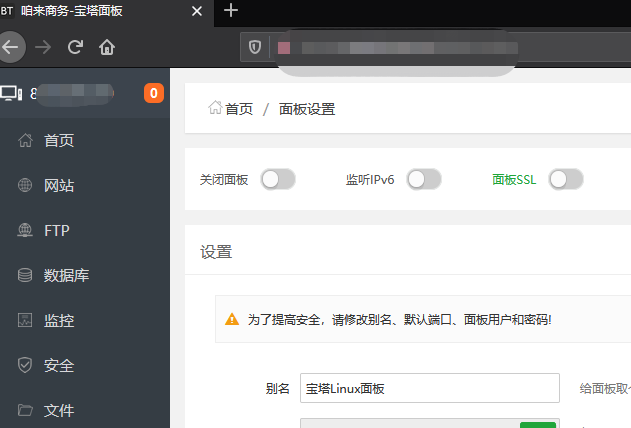The width and height of the screenshot is (631, 428).
Task: Click the 关闭面板 label
Action: point(224,179)
